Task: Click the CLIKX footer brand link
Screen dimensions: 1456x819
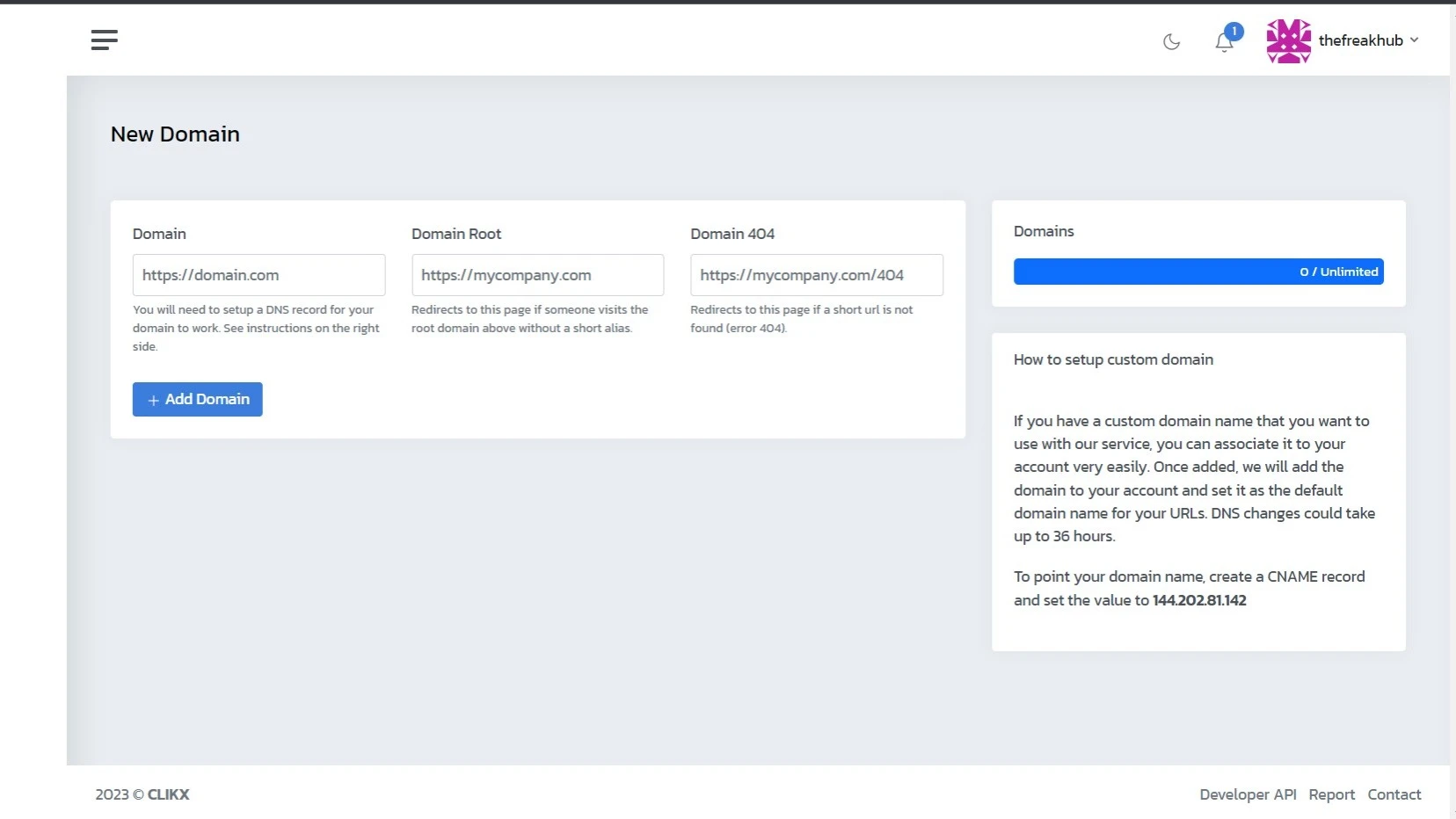Action: [x=168, y=794]
